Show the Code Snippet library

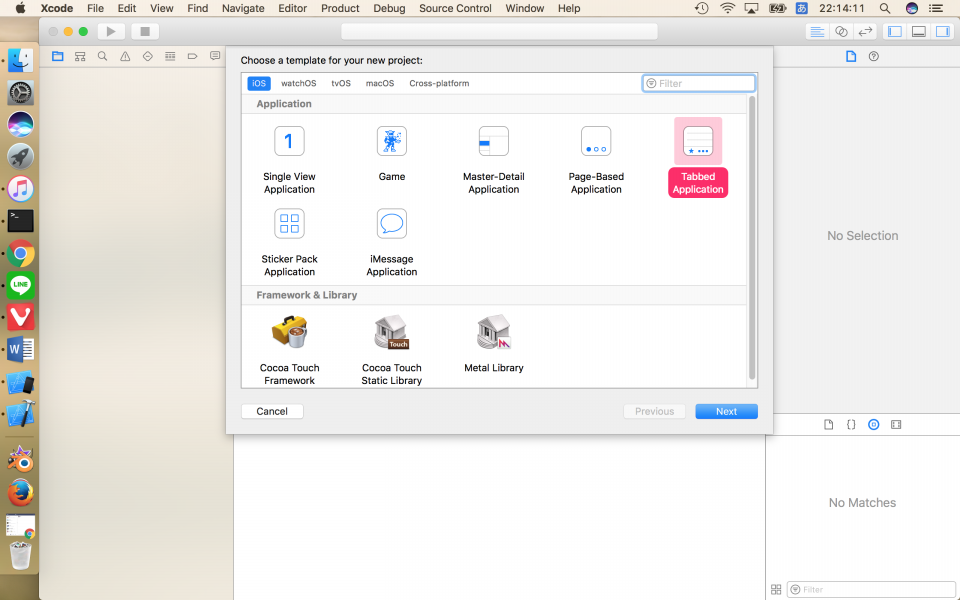click(851, 424)
